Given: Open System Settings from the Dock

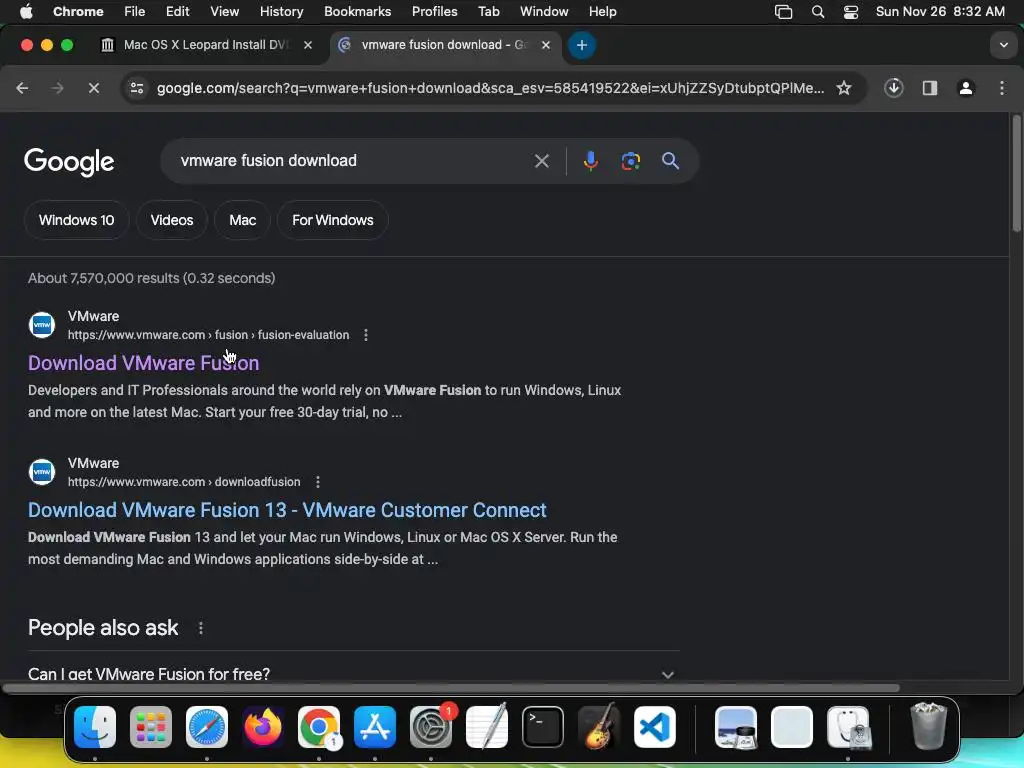Looking at the screenshot, I should (431, 727).
